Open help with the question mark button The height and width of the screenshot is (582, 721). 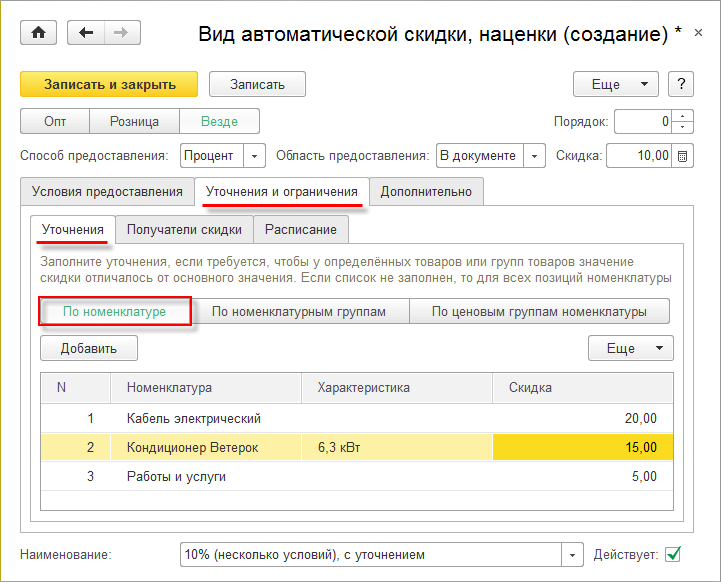click(680, 84)
